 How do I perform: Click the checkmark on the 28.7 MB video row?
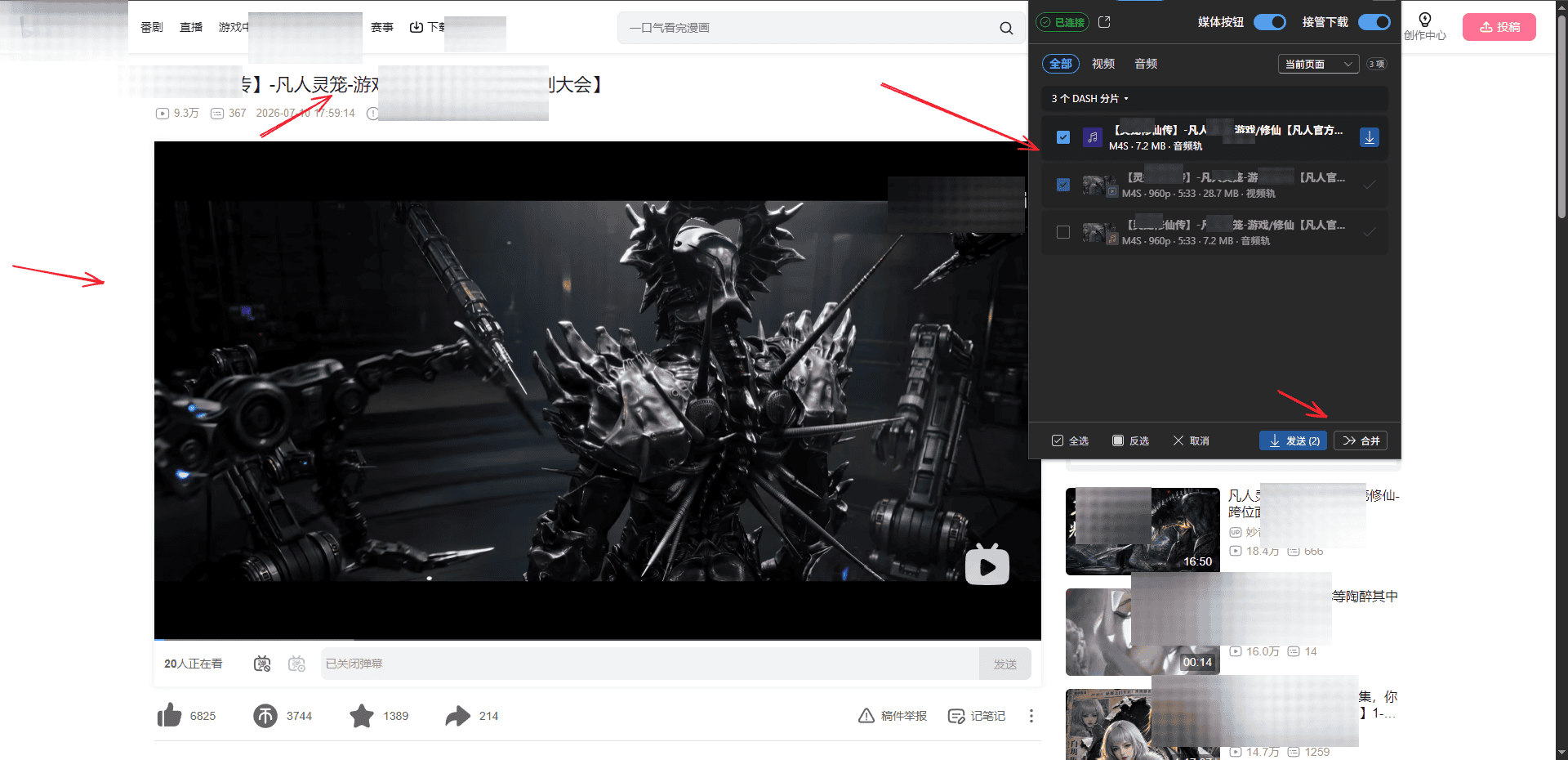[1370, 185]
